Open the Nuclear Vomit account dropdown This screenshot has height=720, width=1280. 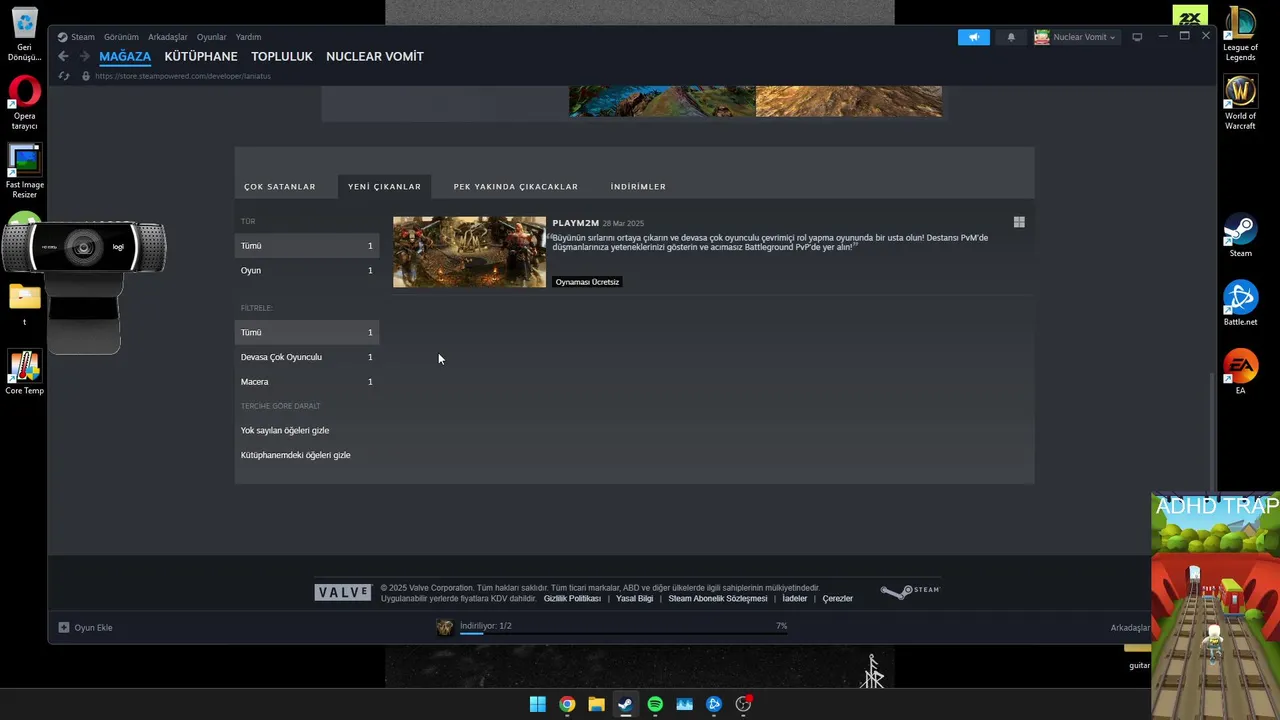pyautogui.click(x=1076, y=37)
